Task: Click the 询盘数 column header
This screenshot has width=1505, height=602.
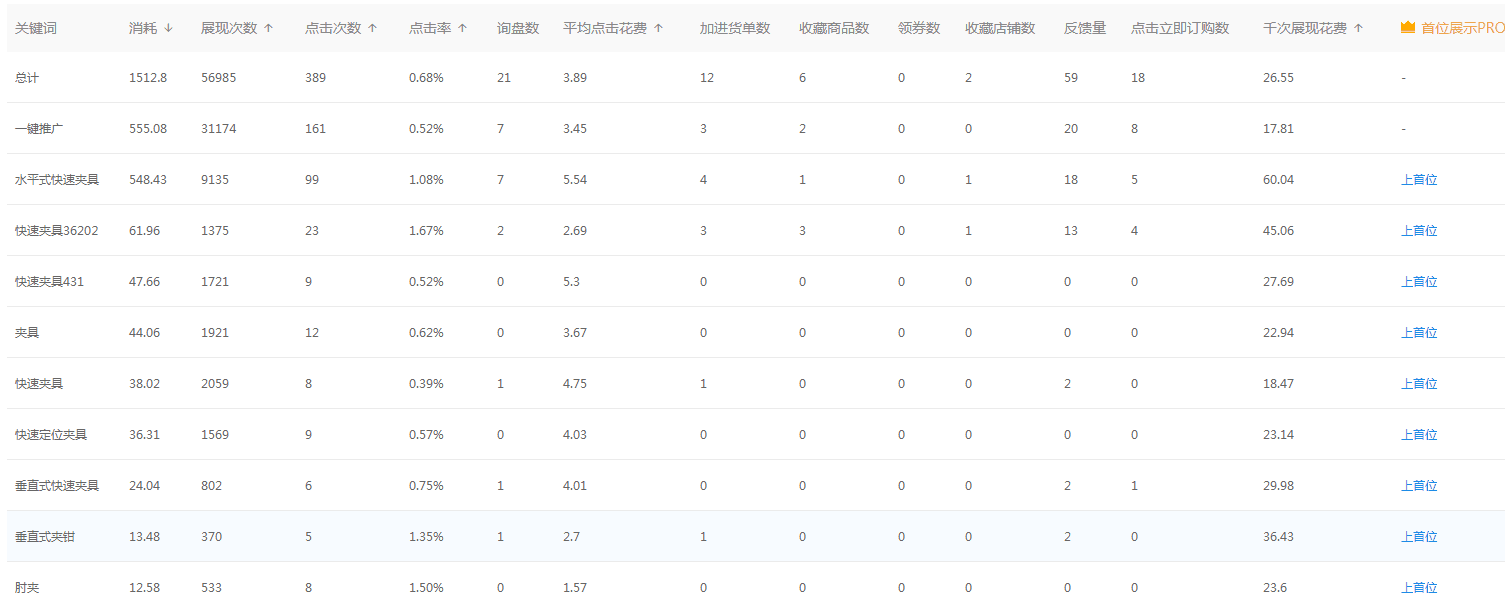Action: [517, 28]
